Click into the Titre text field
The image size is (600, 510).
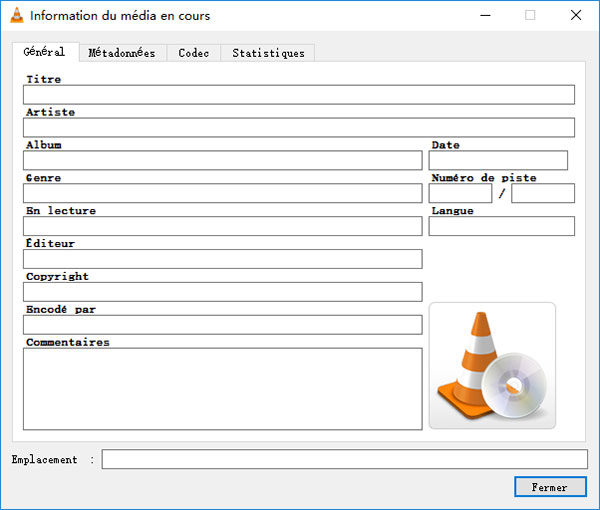pyautogui.click(x=298, y=95)
